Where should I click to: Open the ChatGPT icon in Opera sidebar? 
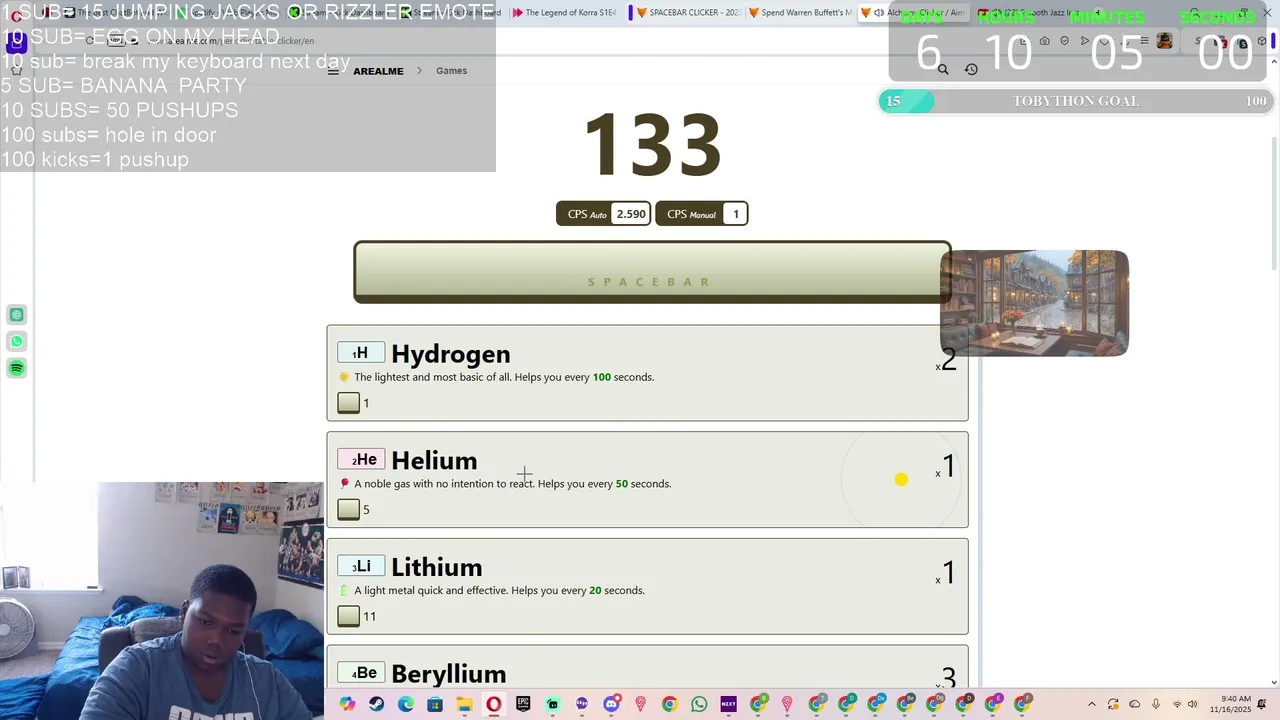click(17, 315)
